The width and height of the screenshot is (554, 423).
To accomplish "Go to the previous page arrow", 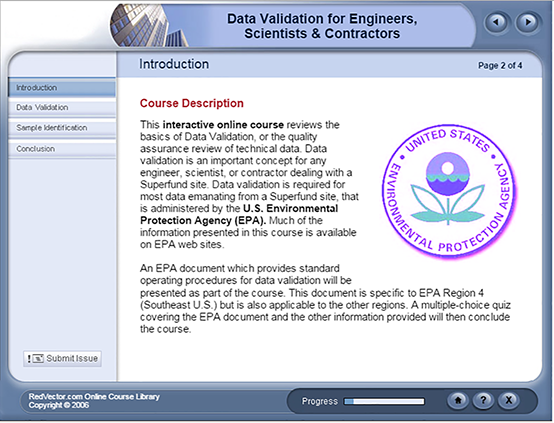I will 497,23.
